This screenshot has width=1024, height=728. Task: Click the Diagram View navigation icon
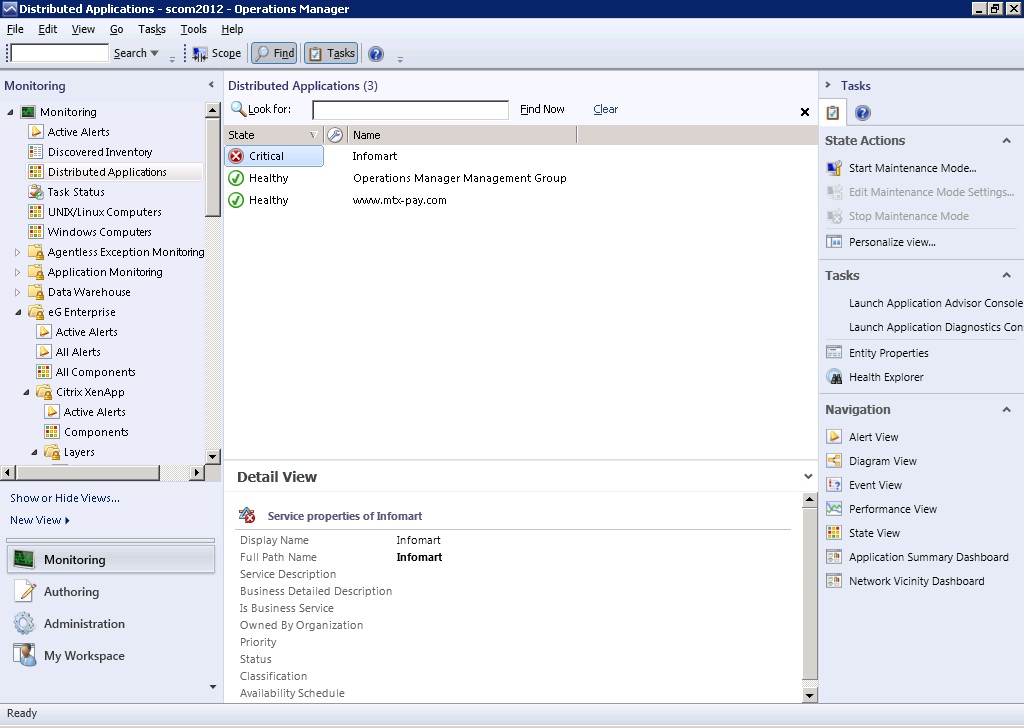coord(834,461)
